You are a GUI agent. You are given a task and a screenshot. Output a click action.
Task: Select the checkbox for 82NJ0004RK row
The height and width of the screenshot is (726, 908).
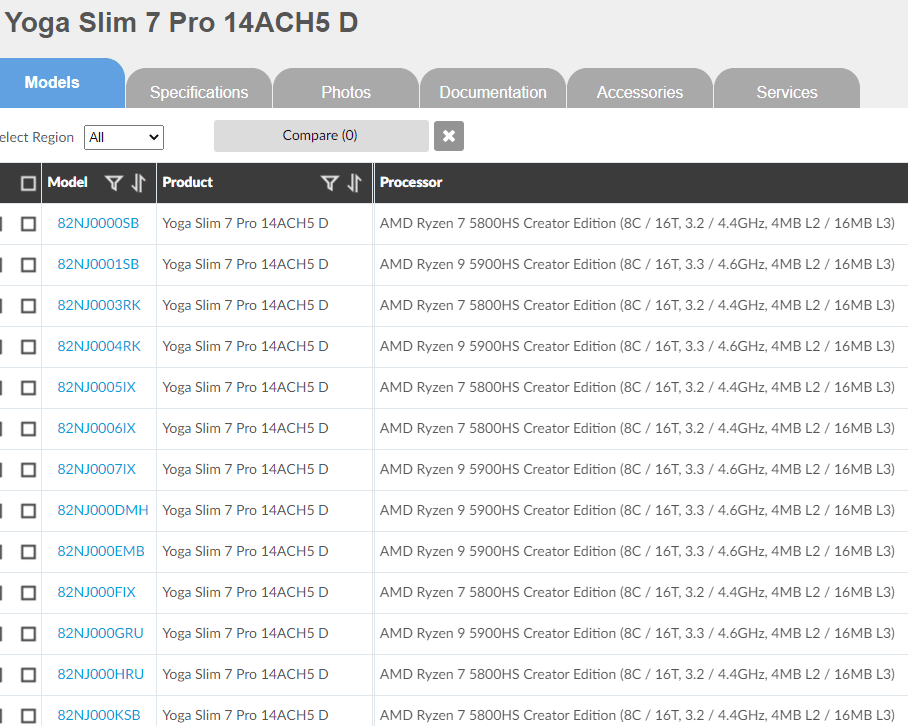[28, 347]
